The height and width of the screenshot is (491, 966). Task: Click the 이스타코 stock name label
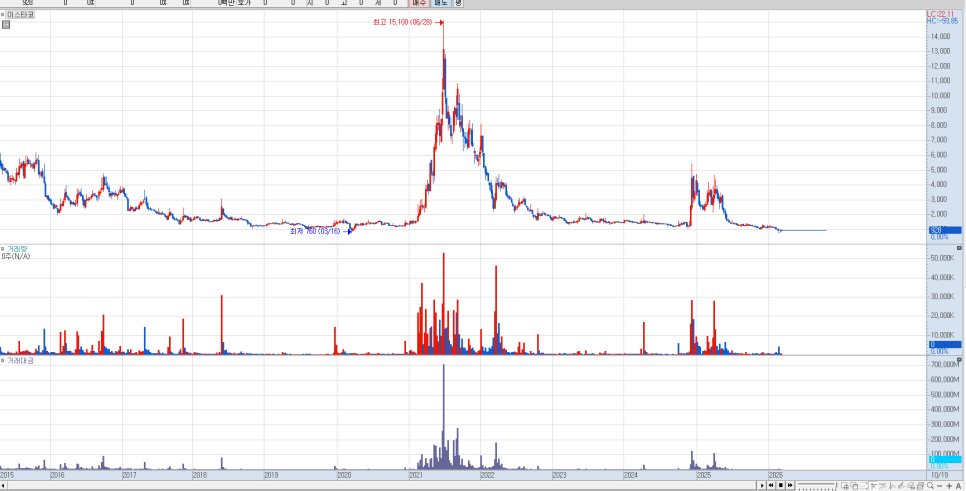point(21,15)
